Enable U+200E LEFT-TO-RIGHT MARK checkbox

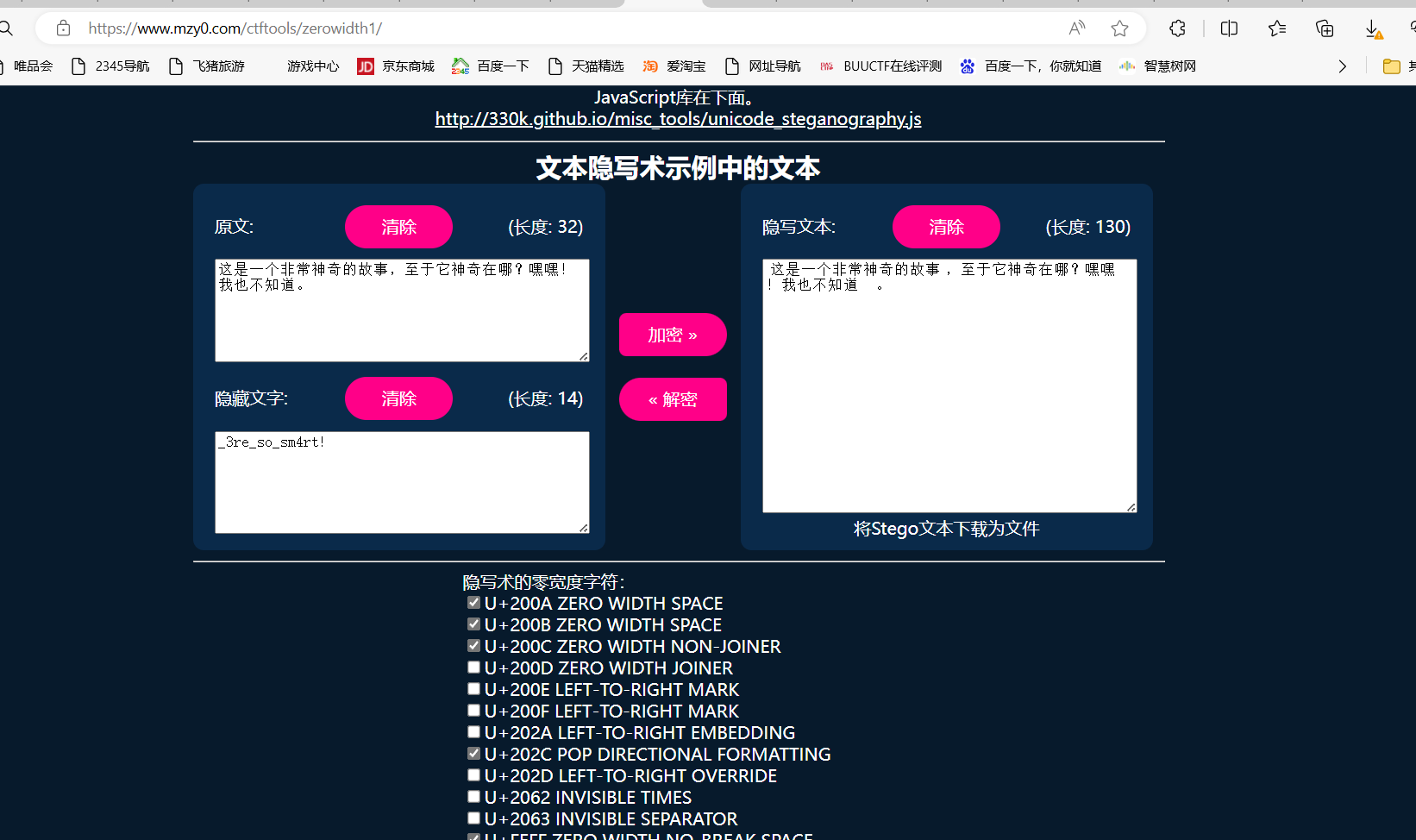click(473, 689)
